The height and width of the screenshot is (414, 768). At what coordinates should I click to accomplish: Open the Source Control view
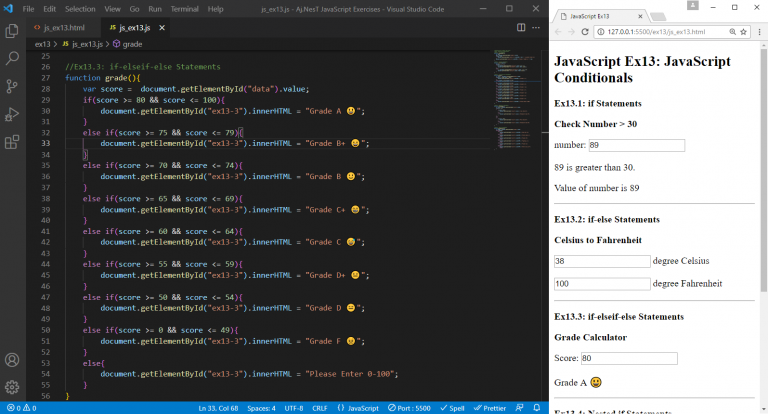click(x=12, y=87)
